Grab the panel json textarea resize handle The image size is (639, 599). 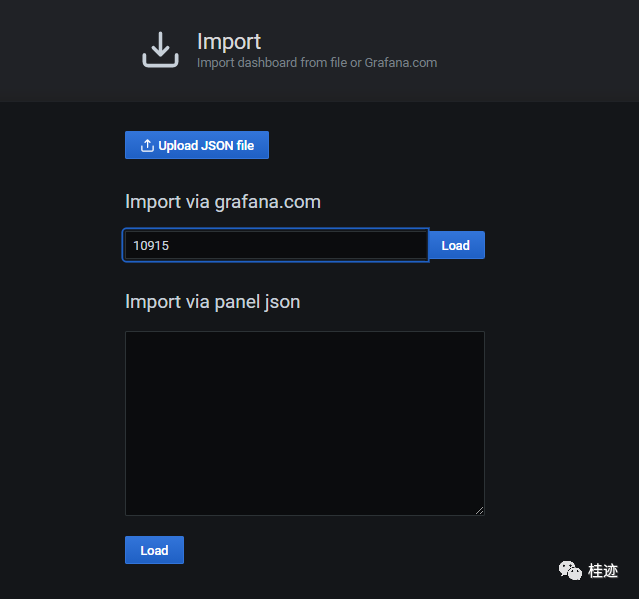480,511
